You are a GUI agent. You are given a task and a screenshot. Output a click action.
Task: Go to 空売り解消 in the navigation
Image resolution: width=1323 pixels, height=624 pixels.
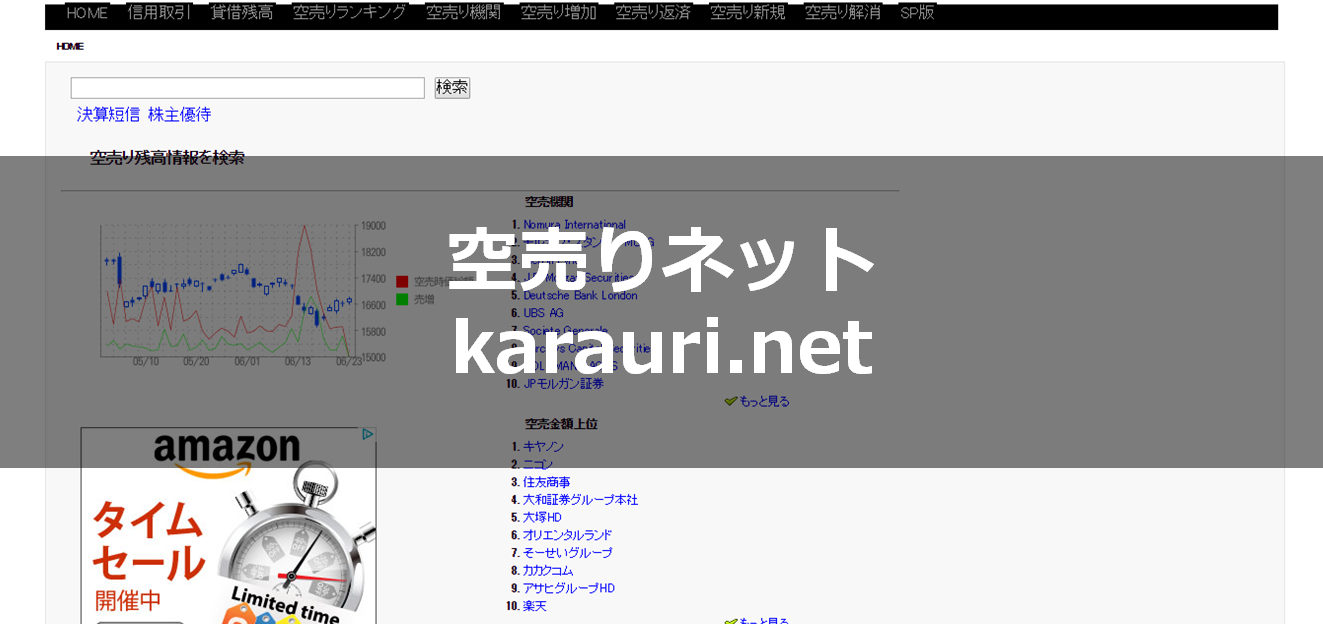pyautogui.click(x=843, y=13)
